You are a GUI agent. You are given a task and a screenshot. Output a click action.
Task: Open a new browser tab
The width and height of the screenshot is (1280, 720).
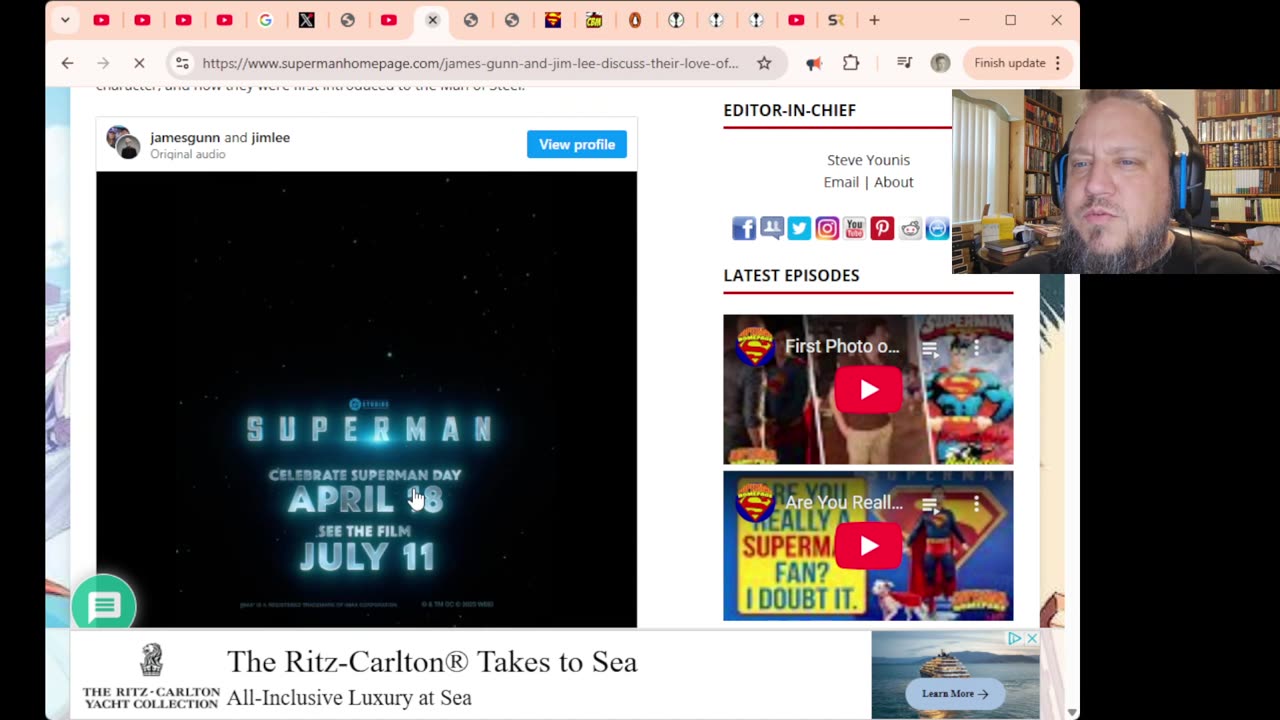coord(874,20)
